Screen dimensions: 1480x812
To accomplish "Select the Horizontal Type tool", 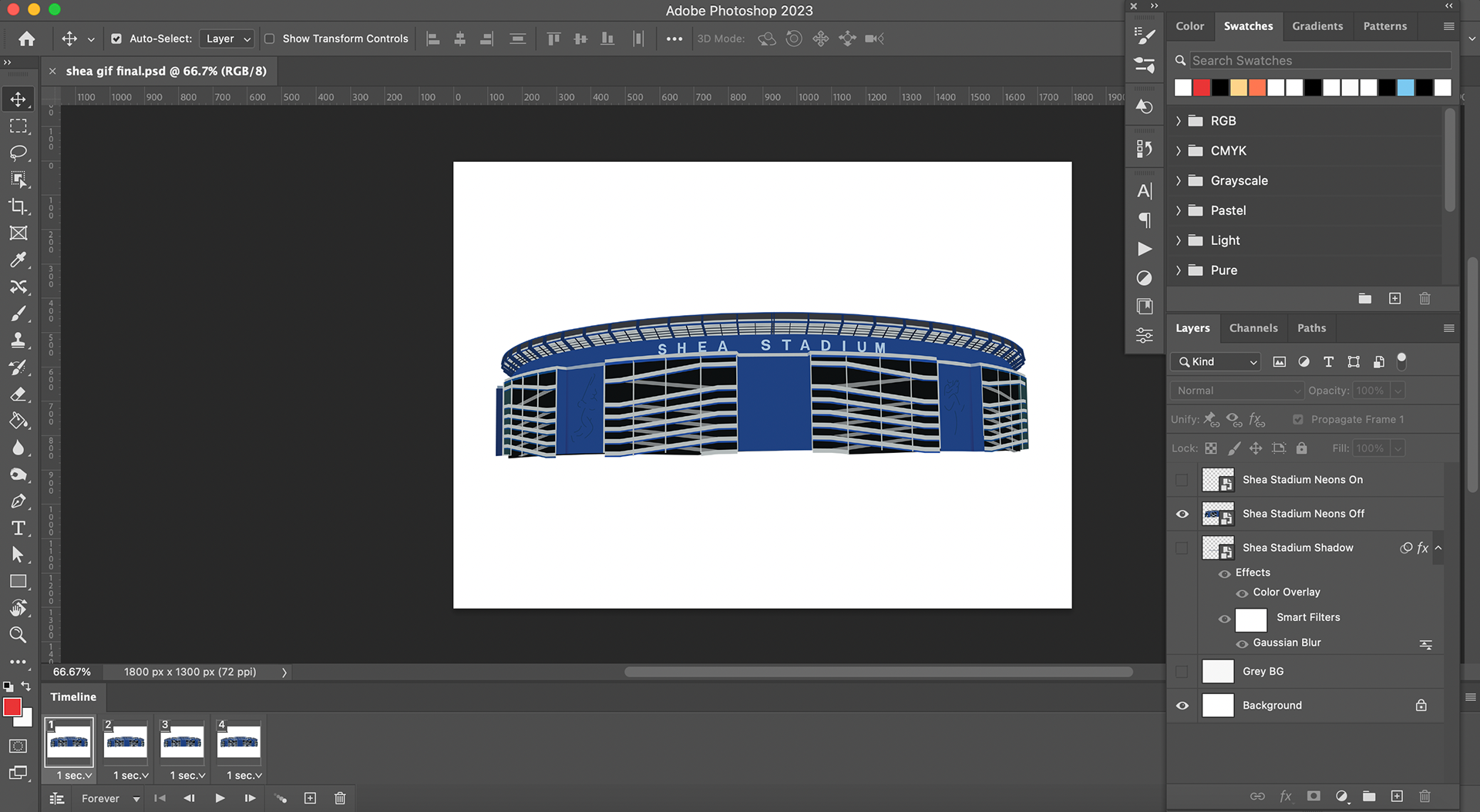I will point(18,528).
